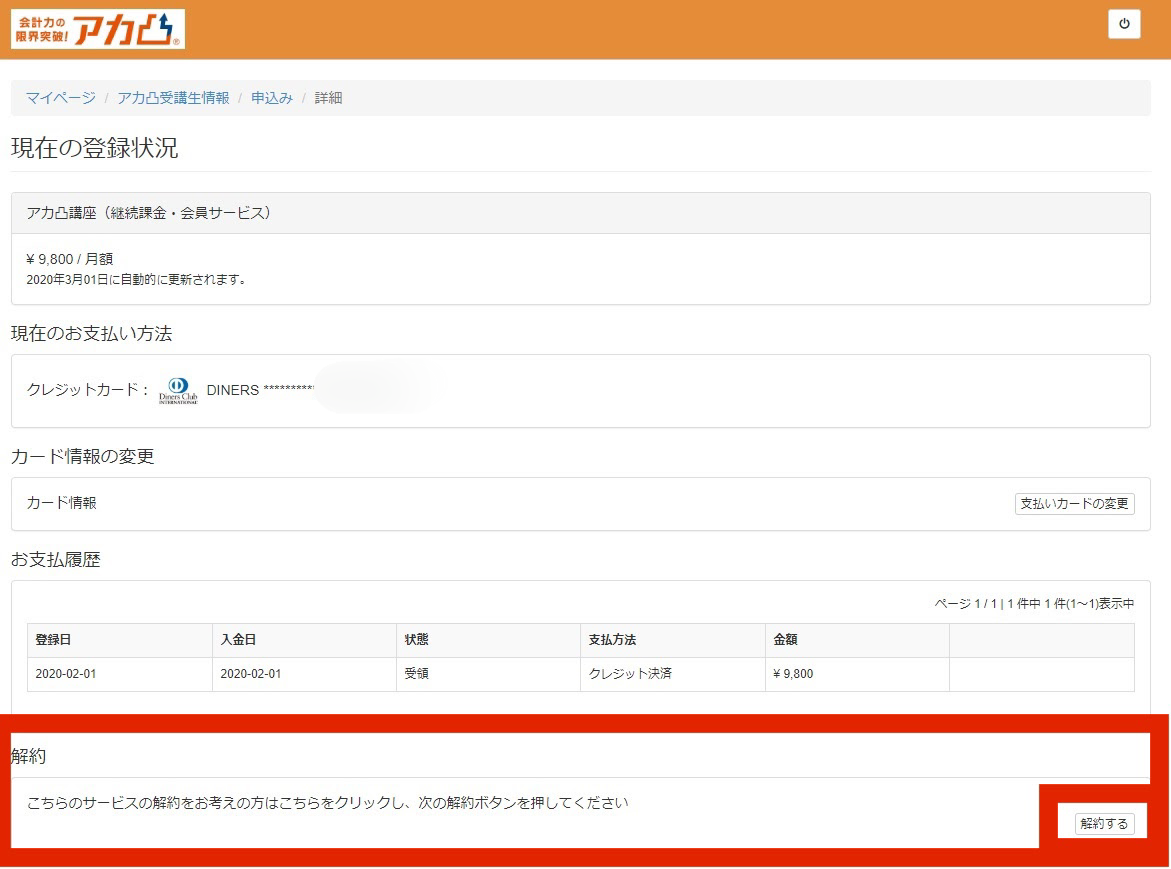Click the 受領 status cell
The width and height of the screenshot is (1171, 869).
(x=416, y=673)
